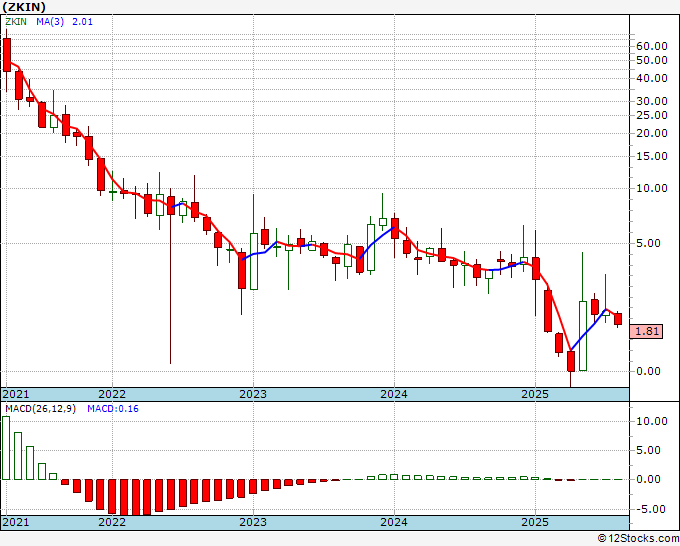Click the ©12Stocks.com attribution text
Viewport: 680px width, 546px height.
point(638,538)
